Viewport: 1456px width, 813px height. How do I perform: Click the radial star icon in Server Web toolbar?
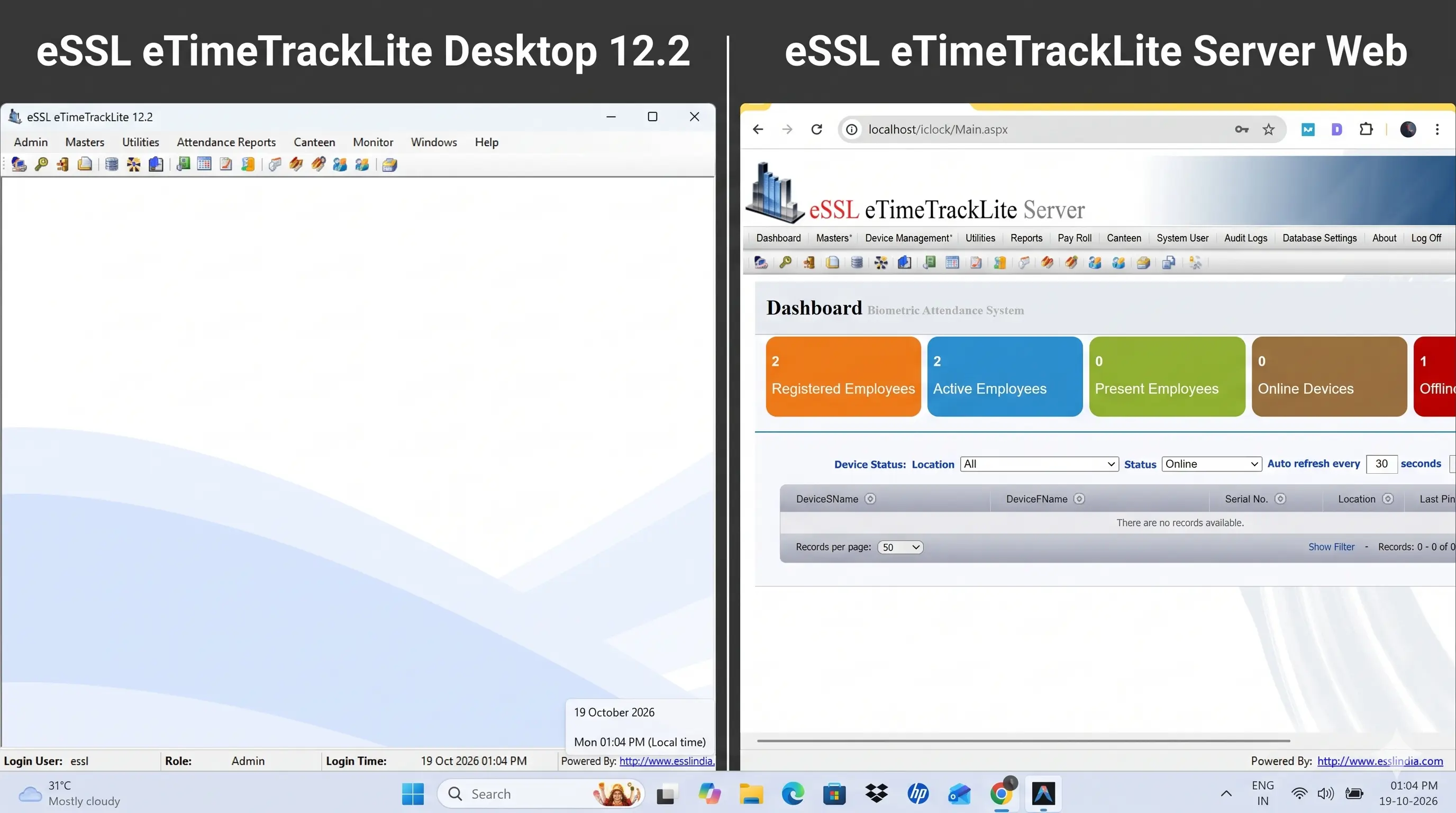click(880, 263)
